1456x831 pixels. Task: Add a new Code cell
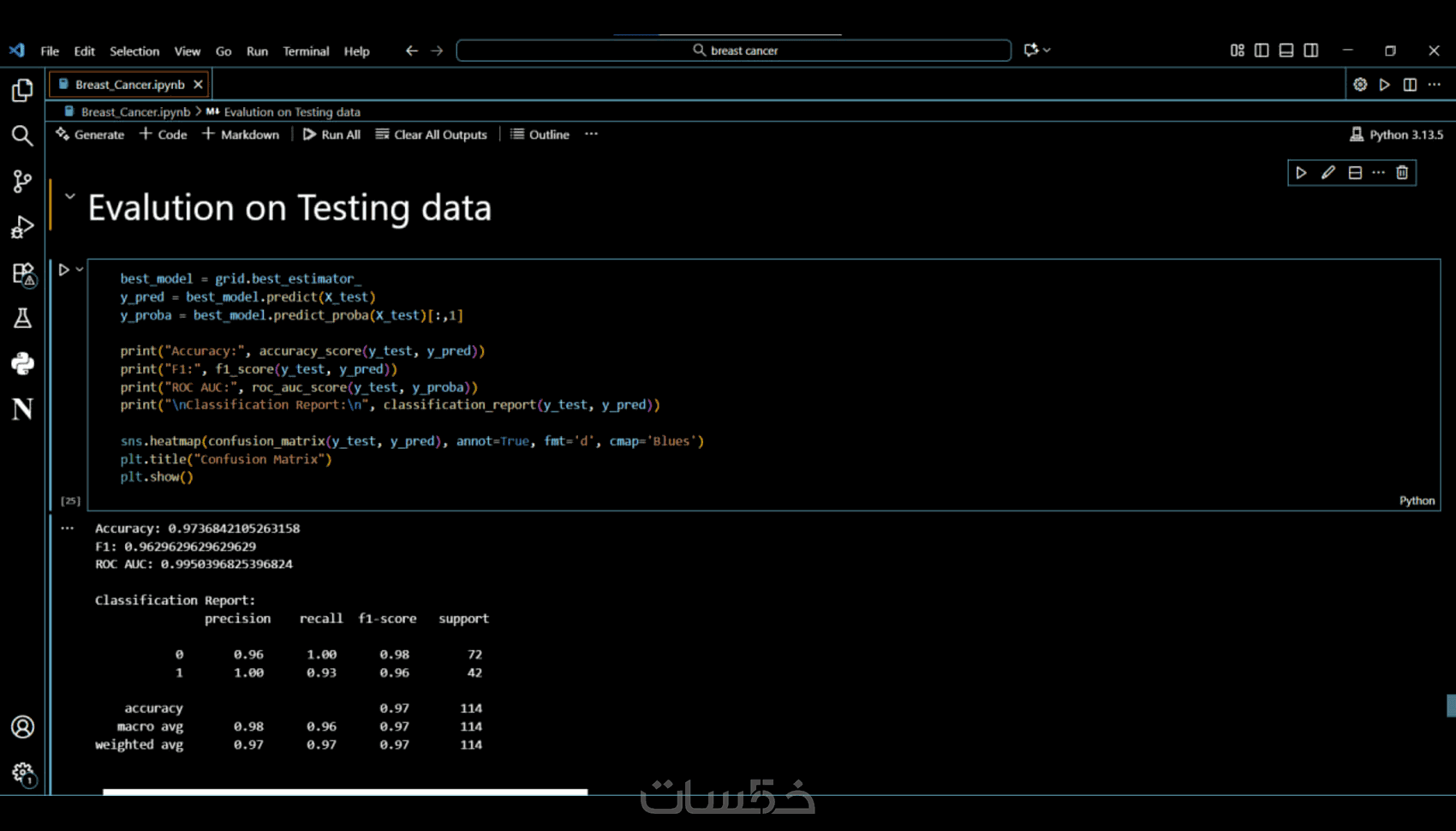[x=164, y=135]
